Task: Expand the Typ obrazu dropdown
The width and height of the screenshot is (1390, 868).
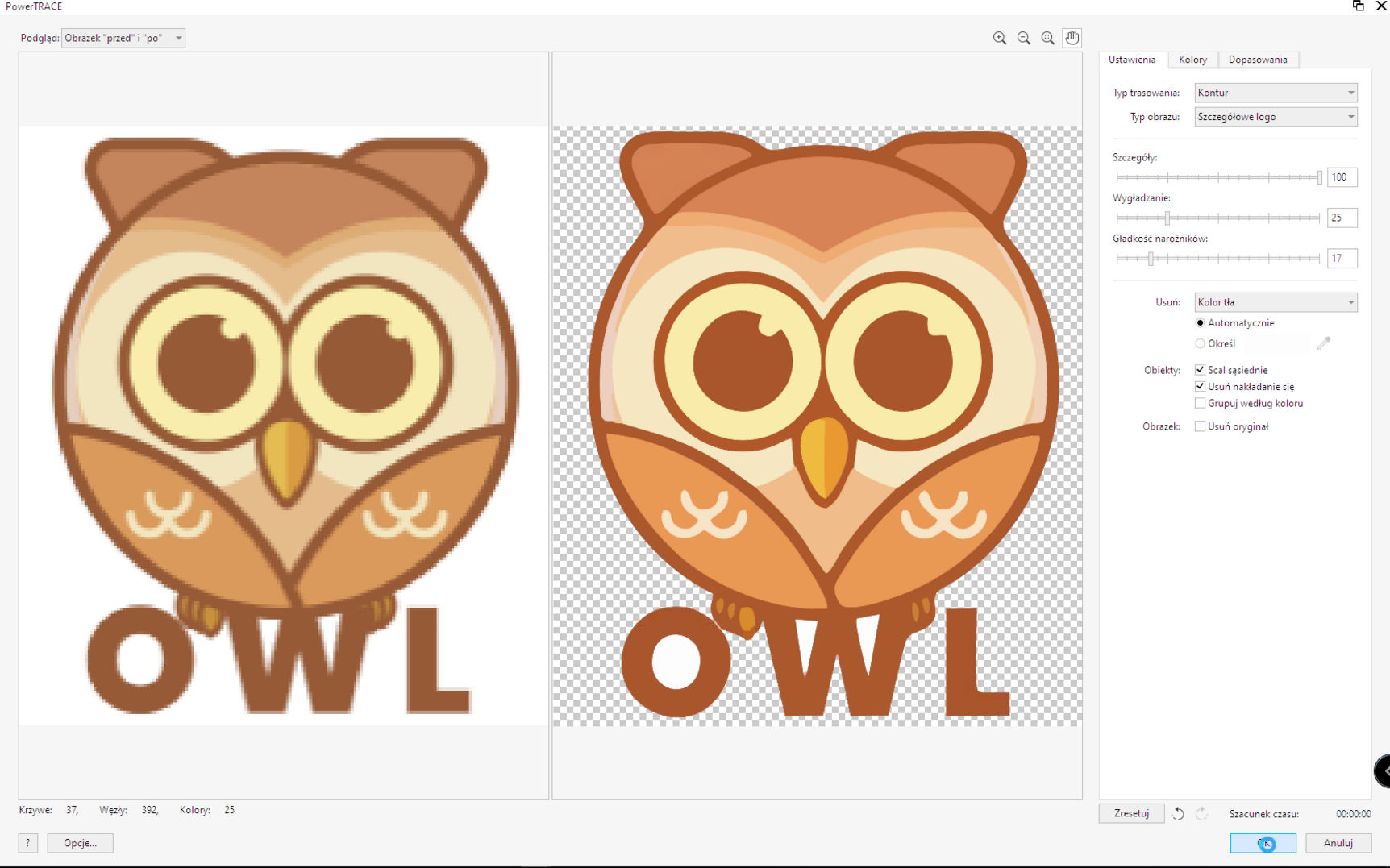Action: pos(1275,117)
